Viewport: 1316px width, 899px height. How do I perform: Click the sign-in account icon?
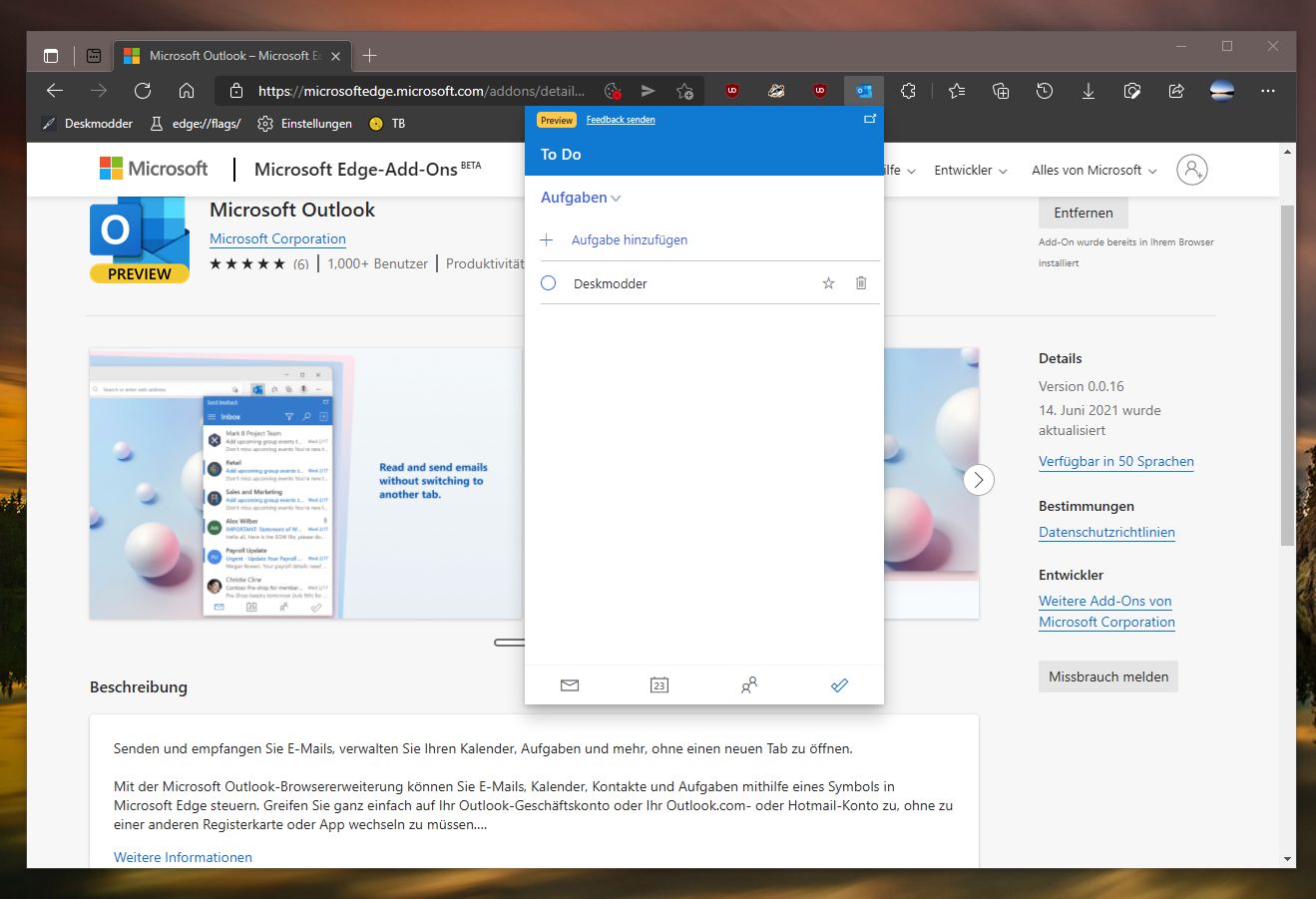point(1192,170)
